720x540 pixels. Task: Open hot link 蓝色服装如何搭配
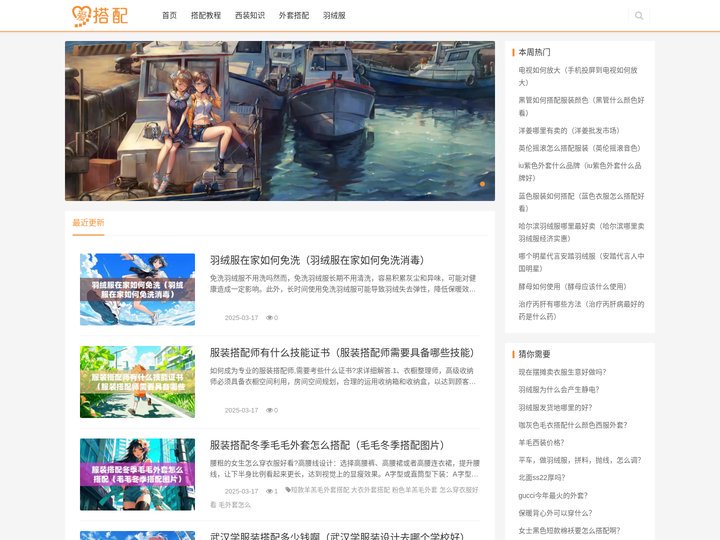click(x=581, y=202)
